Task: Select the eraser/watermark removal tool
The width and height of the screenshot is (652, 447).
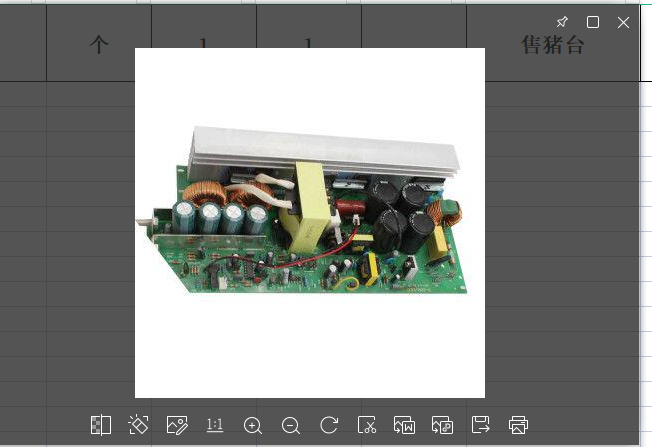Action: (139, 425)
